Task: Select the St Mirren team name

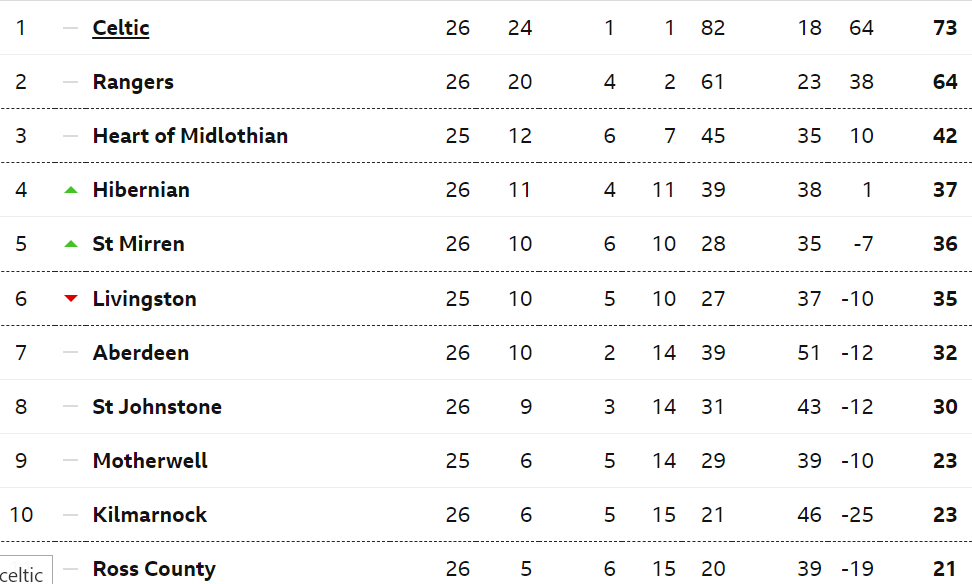Action: click(x=138, y=244)
